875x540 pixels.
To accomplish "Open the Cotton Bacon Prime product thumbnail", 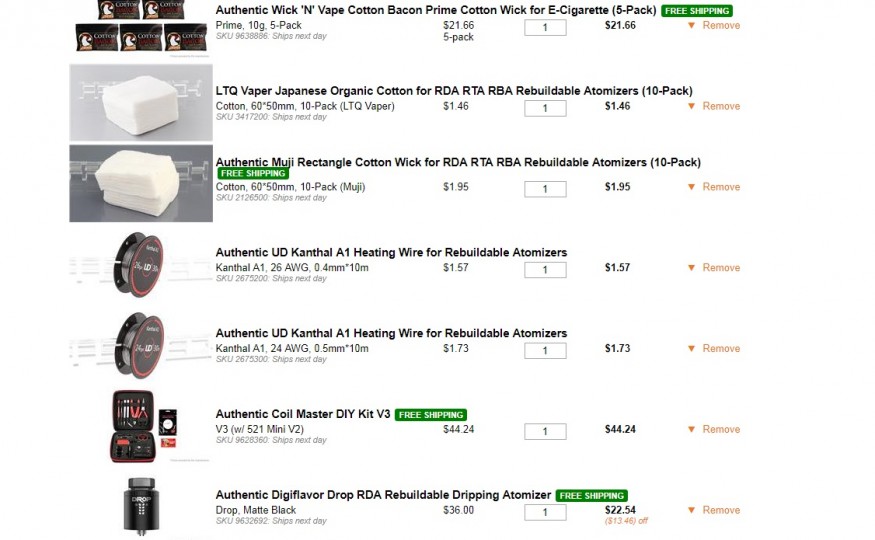I will [x=141, y=27].
